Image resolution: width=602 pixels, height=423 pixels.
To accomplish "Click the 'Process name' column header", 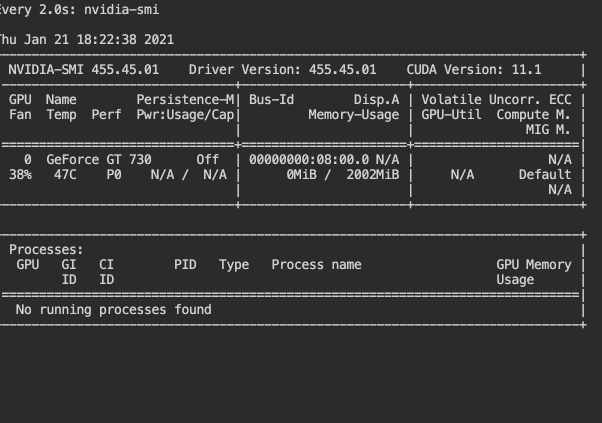I will [x=316, y=264].
